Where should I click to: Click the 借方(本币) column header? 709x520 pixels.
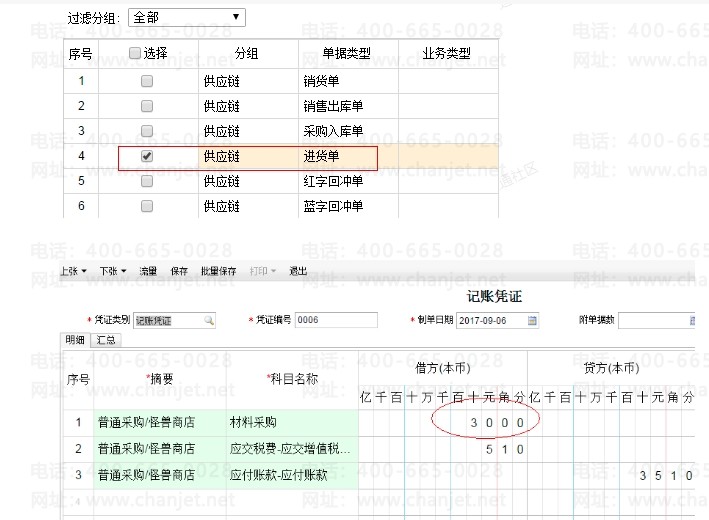pyautogui.click(x=443, y=368)
